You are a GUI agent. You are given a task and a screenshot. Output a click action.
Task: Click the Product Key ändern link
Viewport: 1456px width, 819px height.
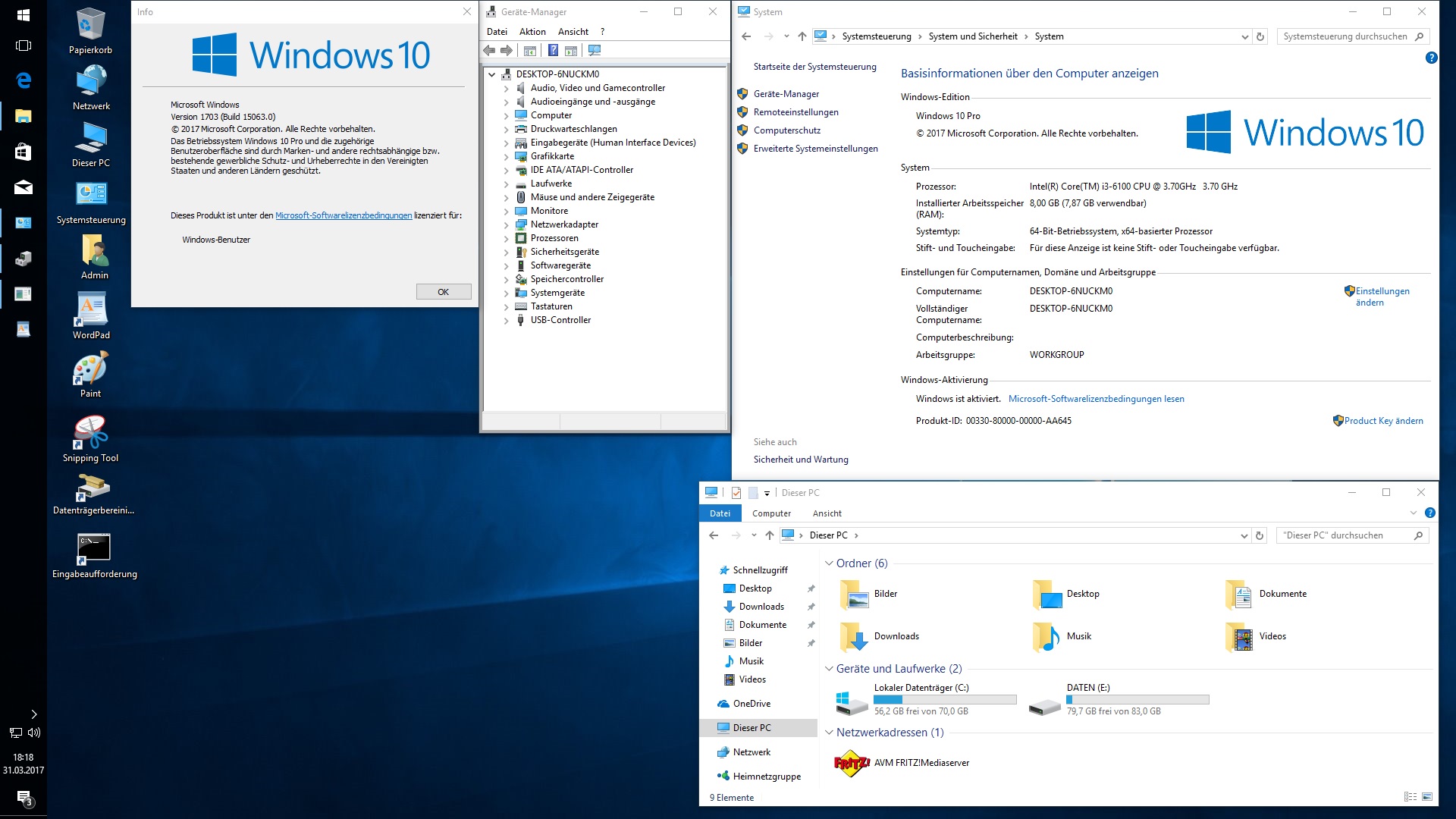tap(1383, 421)
